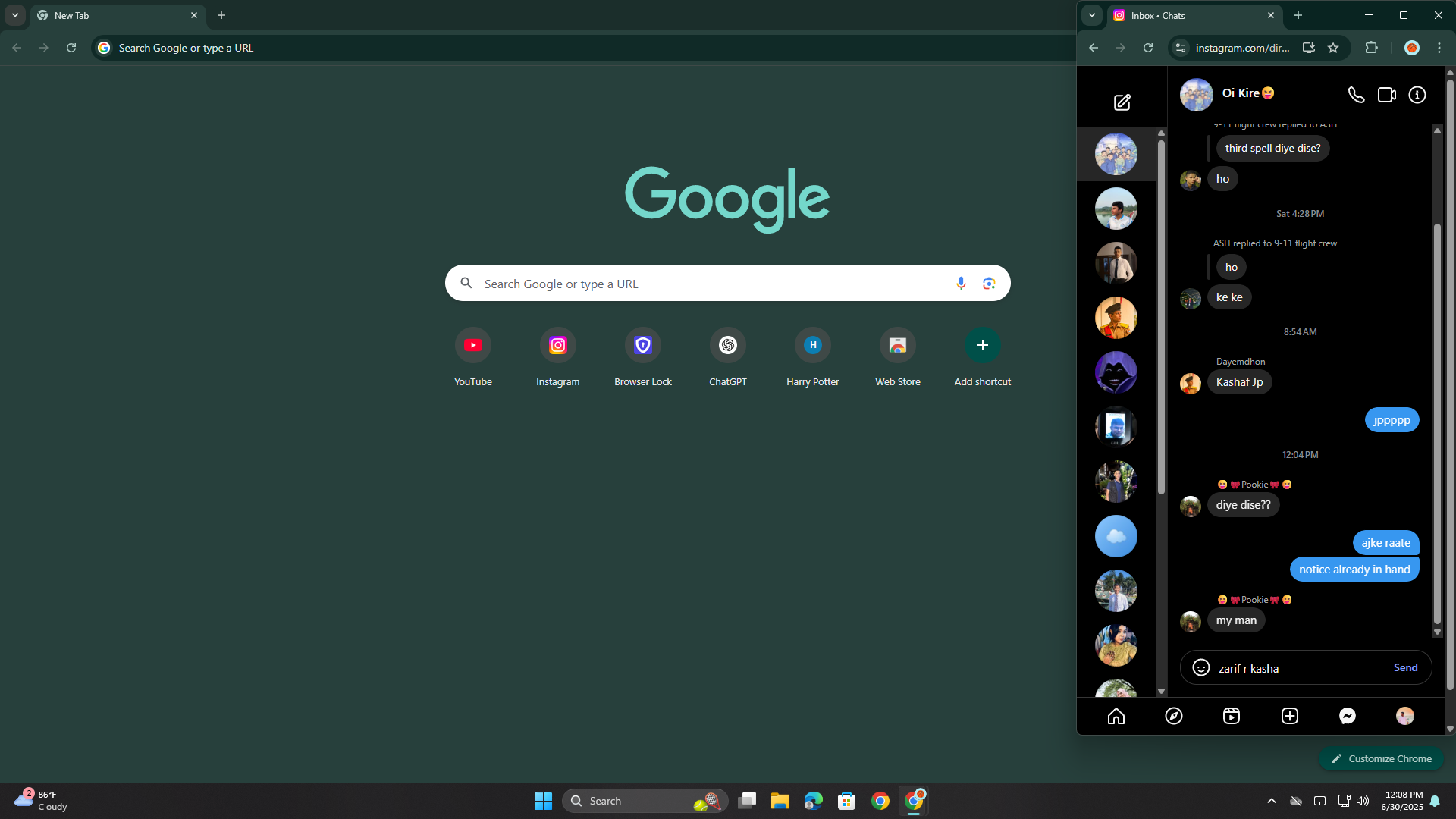
Task: Open a new tab in left window
Action: point(221,15)
